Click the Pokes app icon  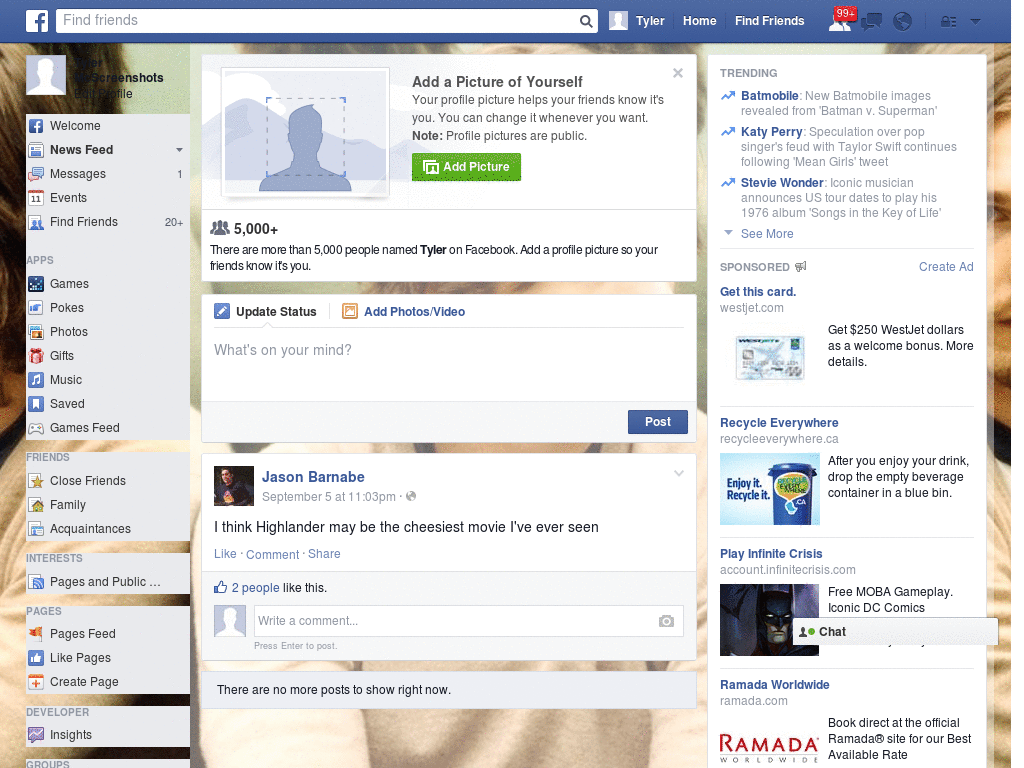(36, 308)
